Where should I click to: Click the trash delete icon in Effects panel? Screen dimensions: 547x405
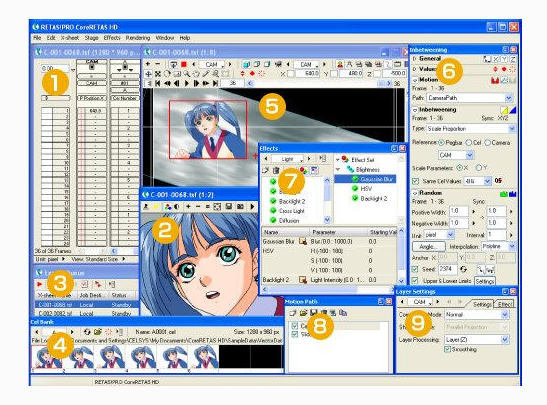(x=276, y=170)
